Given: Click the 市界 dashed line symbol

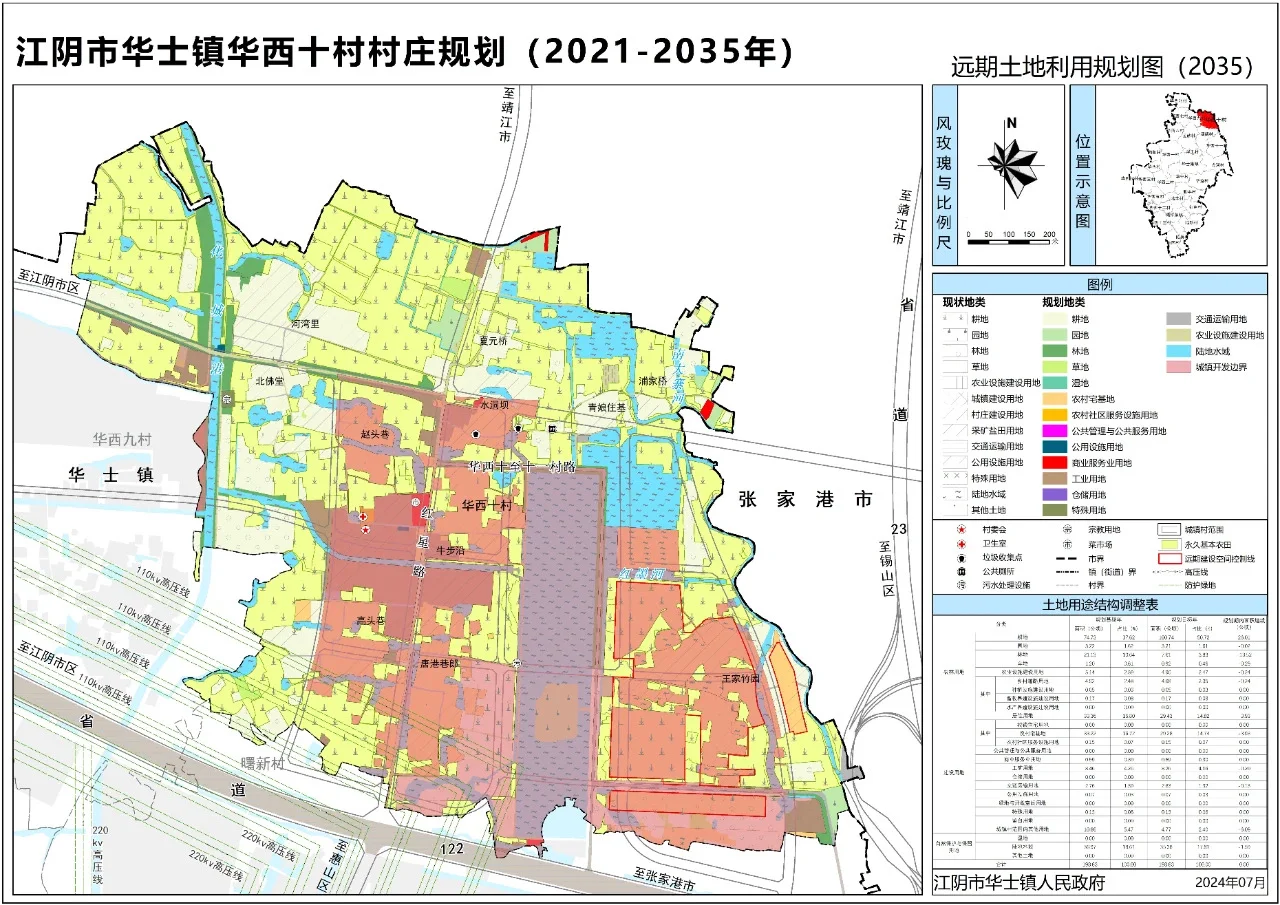Looking at the screenshot, I should pyautogui.click(x=1066, y=559).
